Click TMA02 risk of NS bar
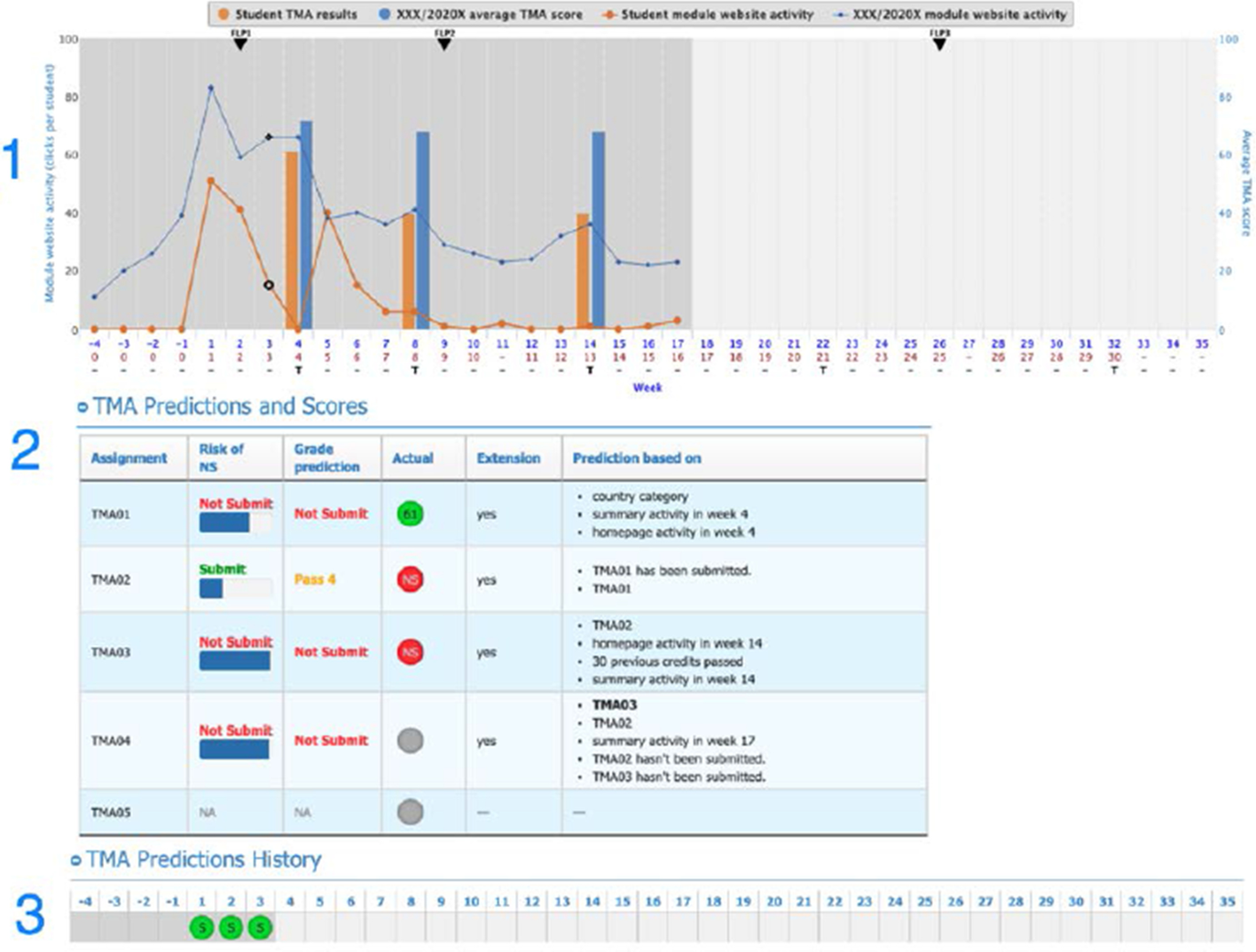This screenshot has height=952, width=1256. (x=235, y=588)
